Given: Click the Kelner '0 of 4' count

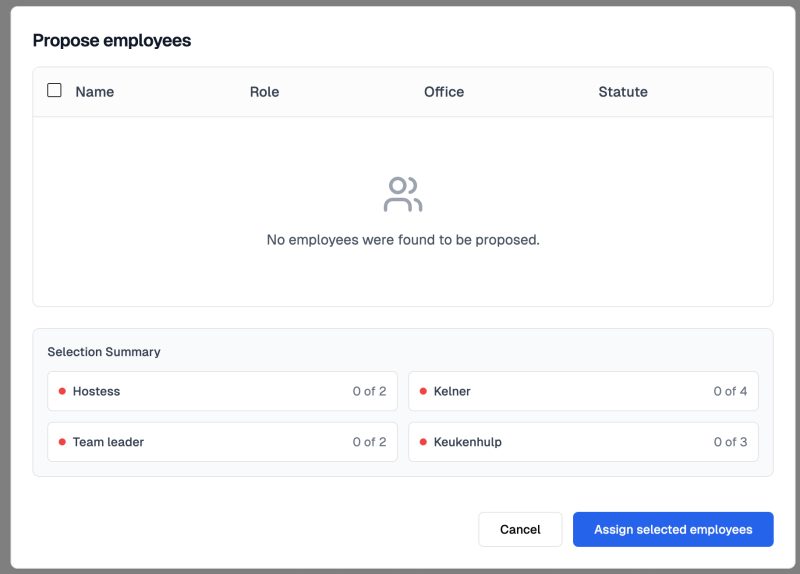Looking at the screenshot, I should [730, 391].
